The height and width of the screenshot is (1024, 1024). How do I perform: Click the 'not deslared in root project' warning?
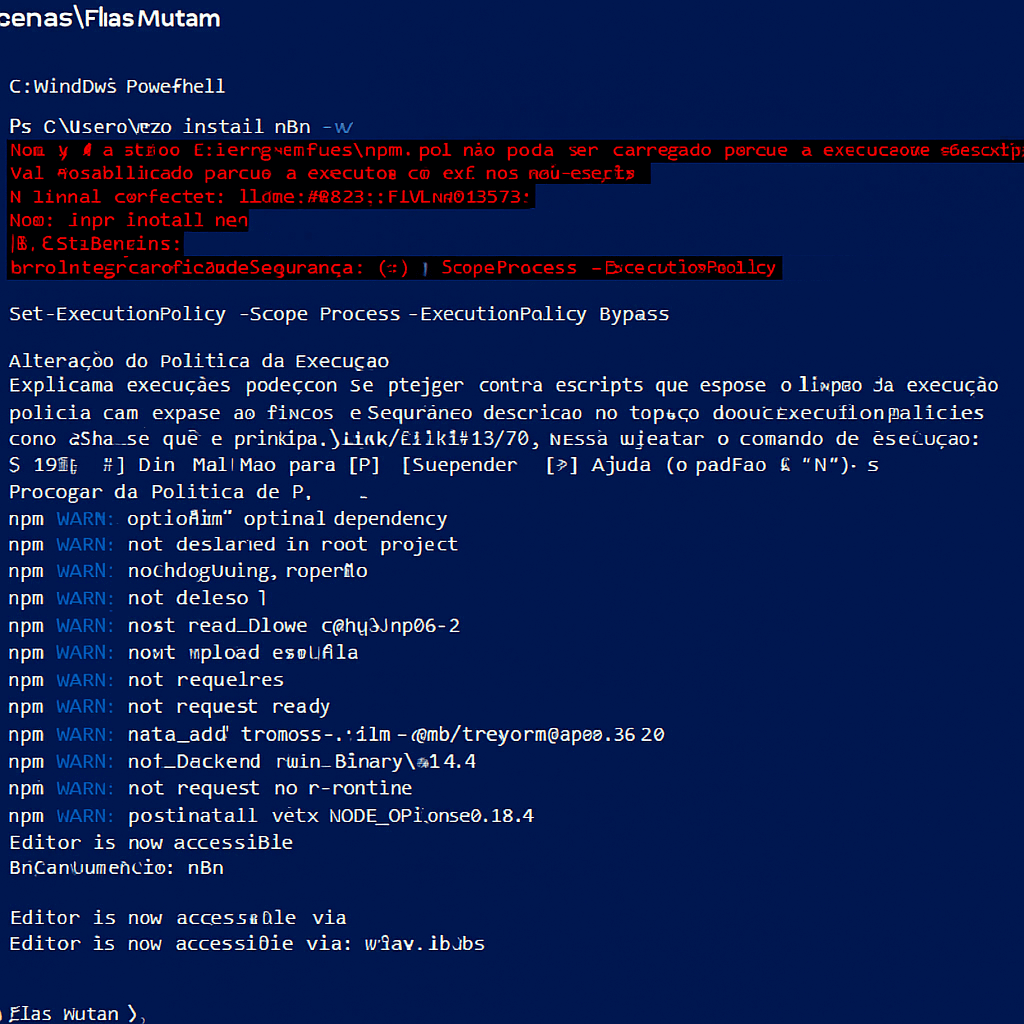point(292,545)
